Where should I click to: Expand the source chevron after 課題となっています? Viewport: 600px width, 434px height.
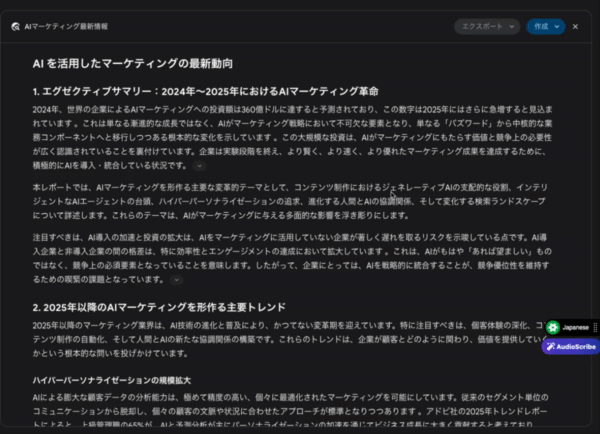[x=176, y=280]
